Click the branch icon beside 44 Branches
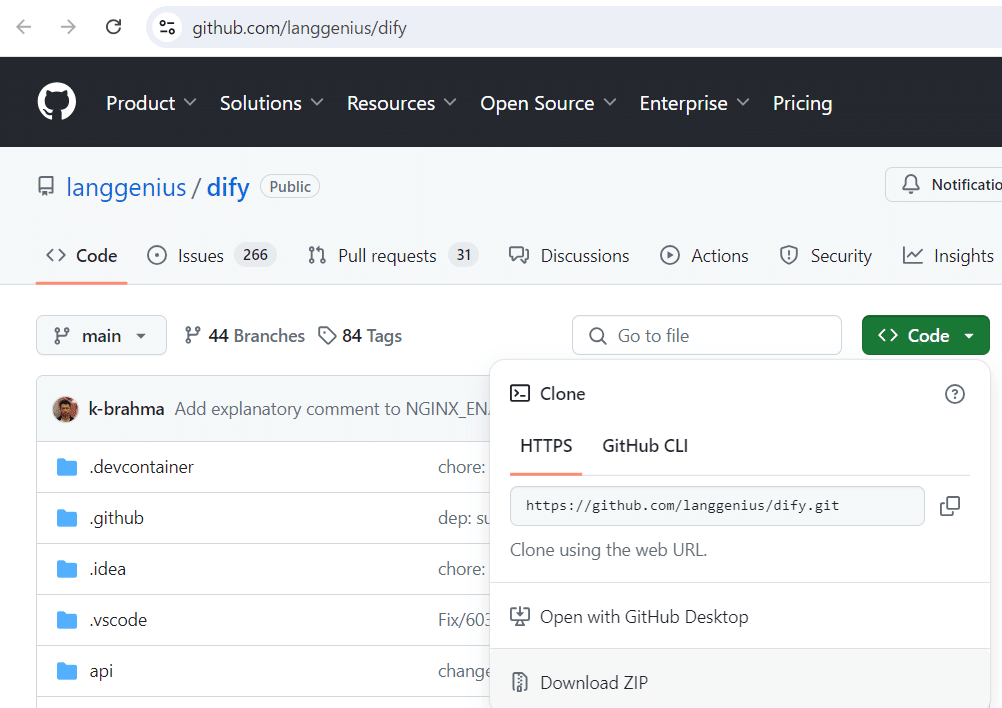The image size is (1002, 708). click(192, 335)
